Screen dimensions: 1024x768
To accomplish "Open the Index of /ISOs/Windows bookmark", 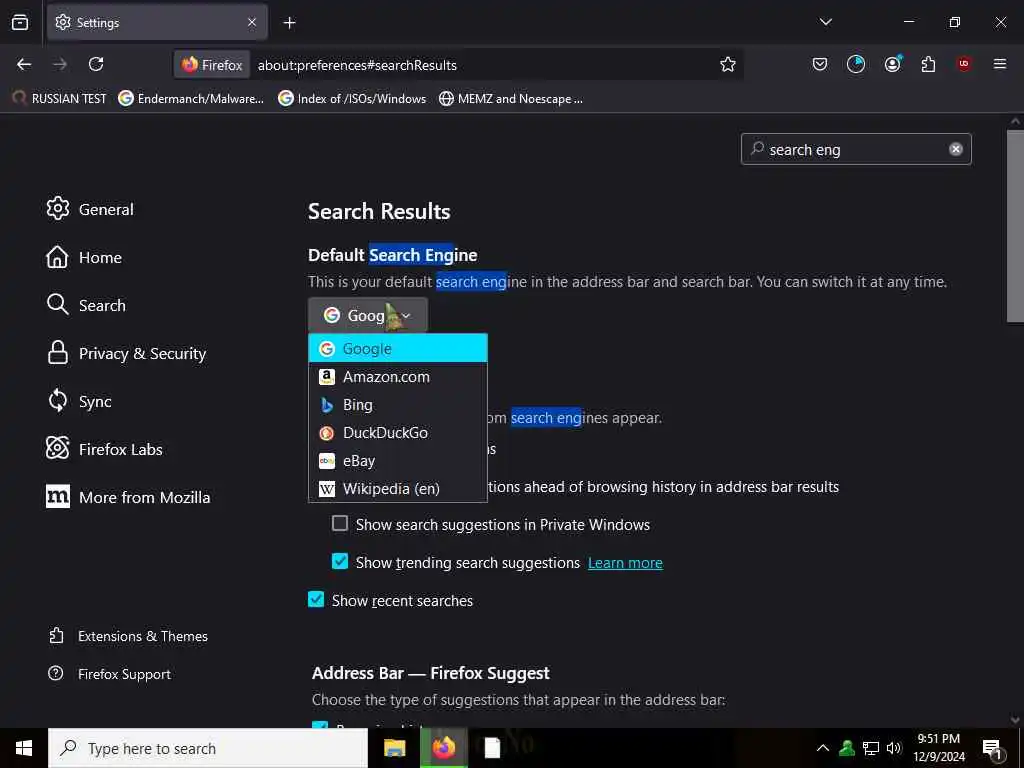I will click(x=352, y=99).
